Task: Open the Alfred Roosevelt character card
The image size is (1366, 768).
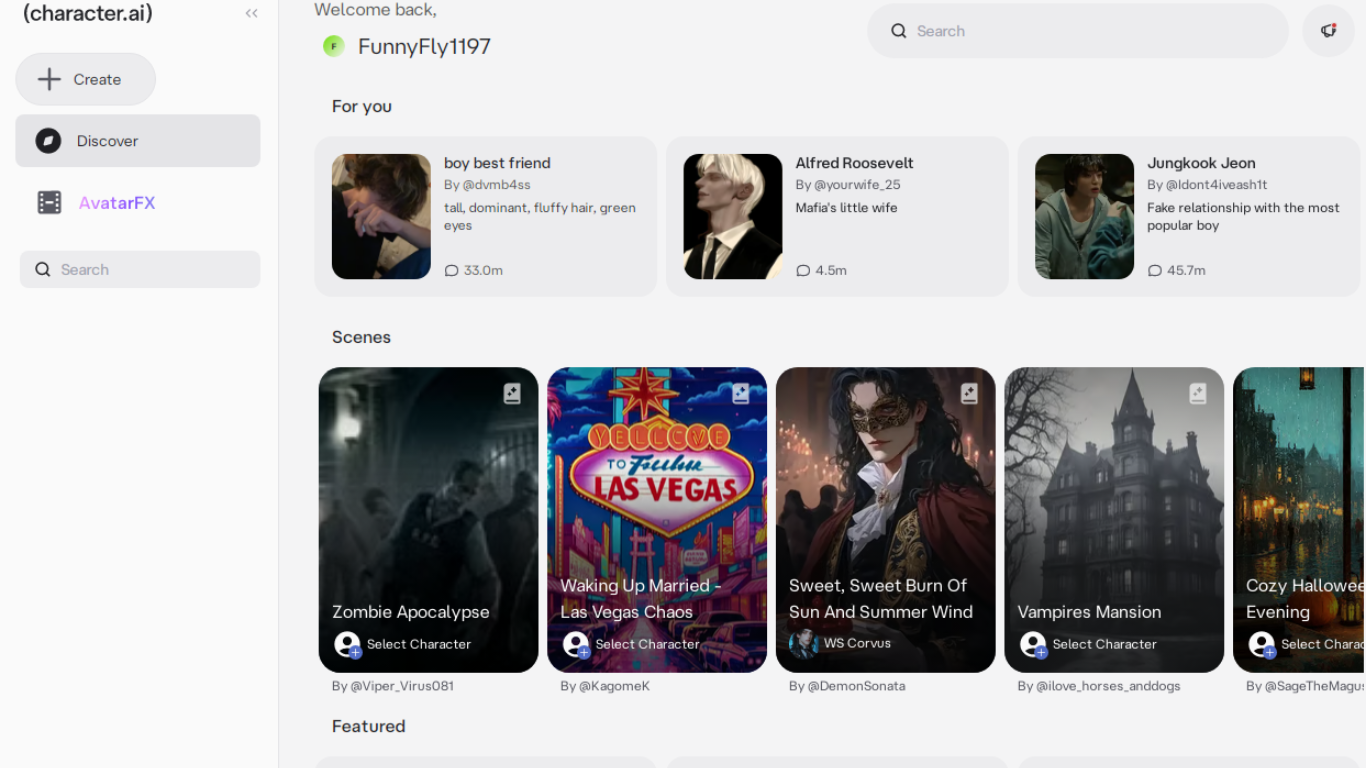Action: tap(837, 216)
